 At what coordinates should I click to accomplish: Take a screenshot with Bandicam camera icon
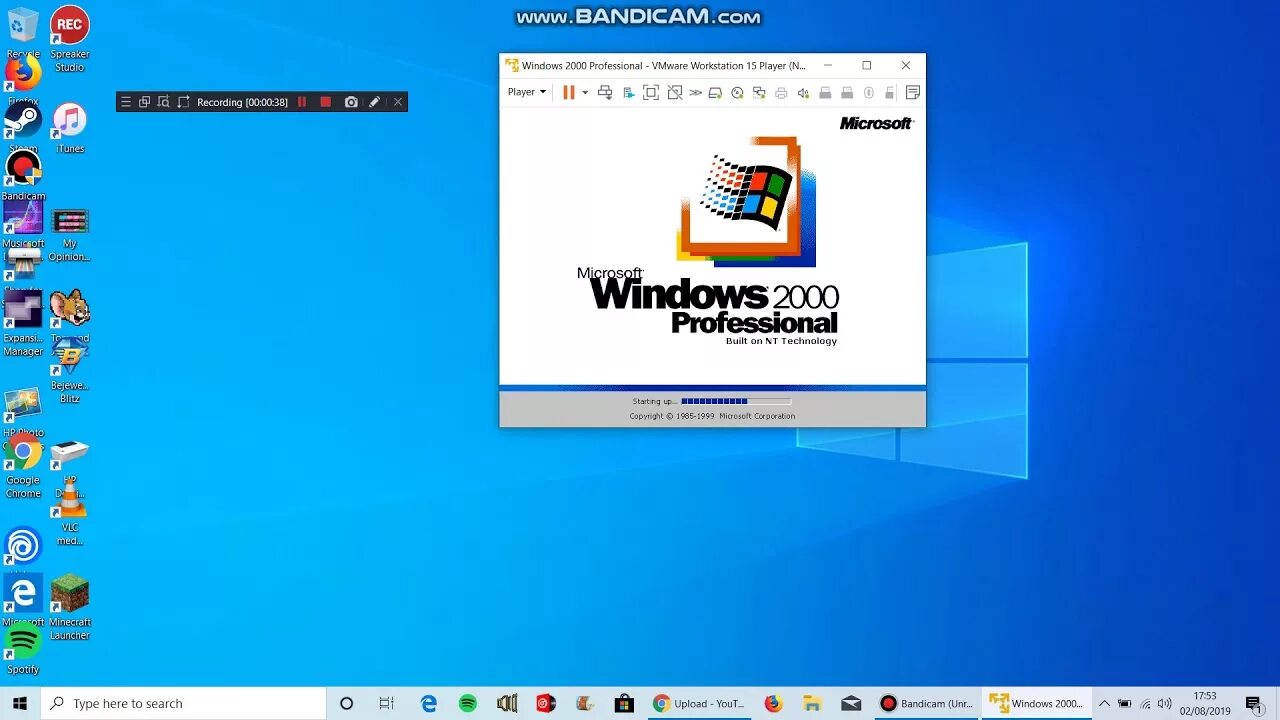[351, 102]
